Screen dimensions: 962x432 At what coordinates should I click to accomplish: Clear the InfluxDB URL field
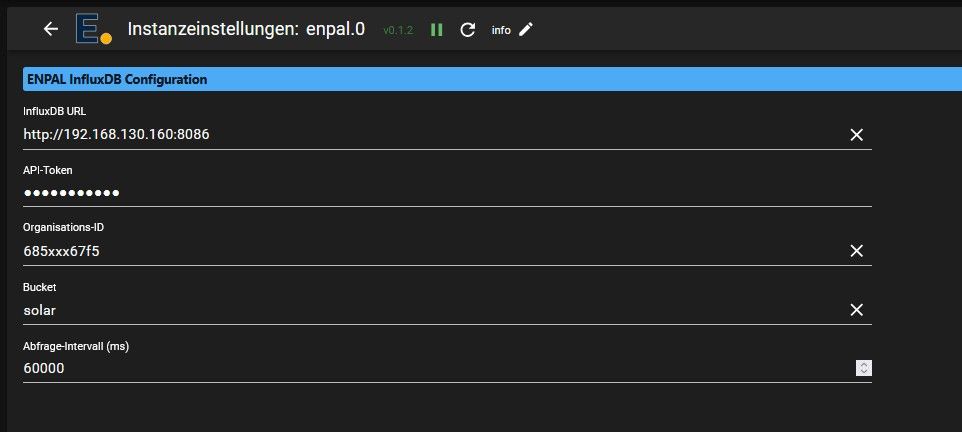[856, 134]
